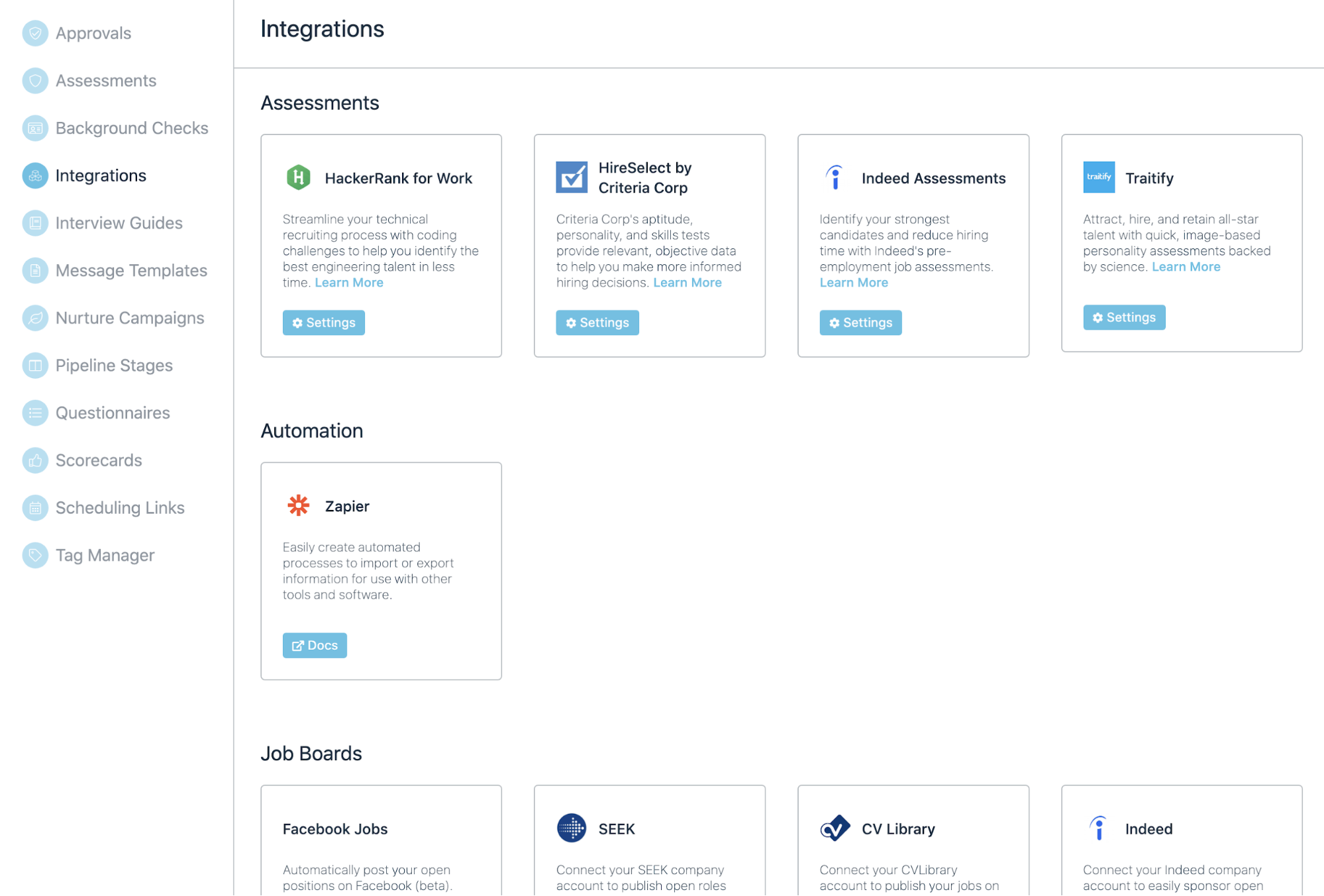Click the Zapier card title

pos(347,506)
